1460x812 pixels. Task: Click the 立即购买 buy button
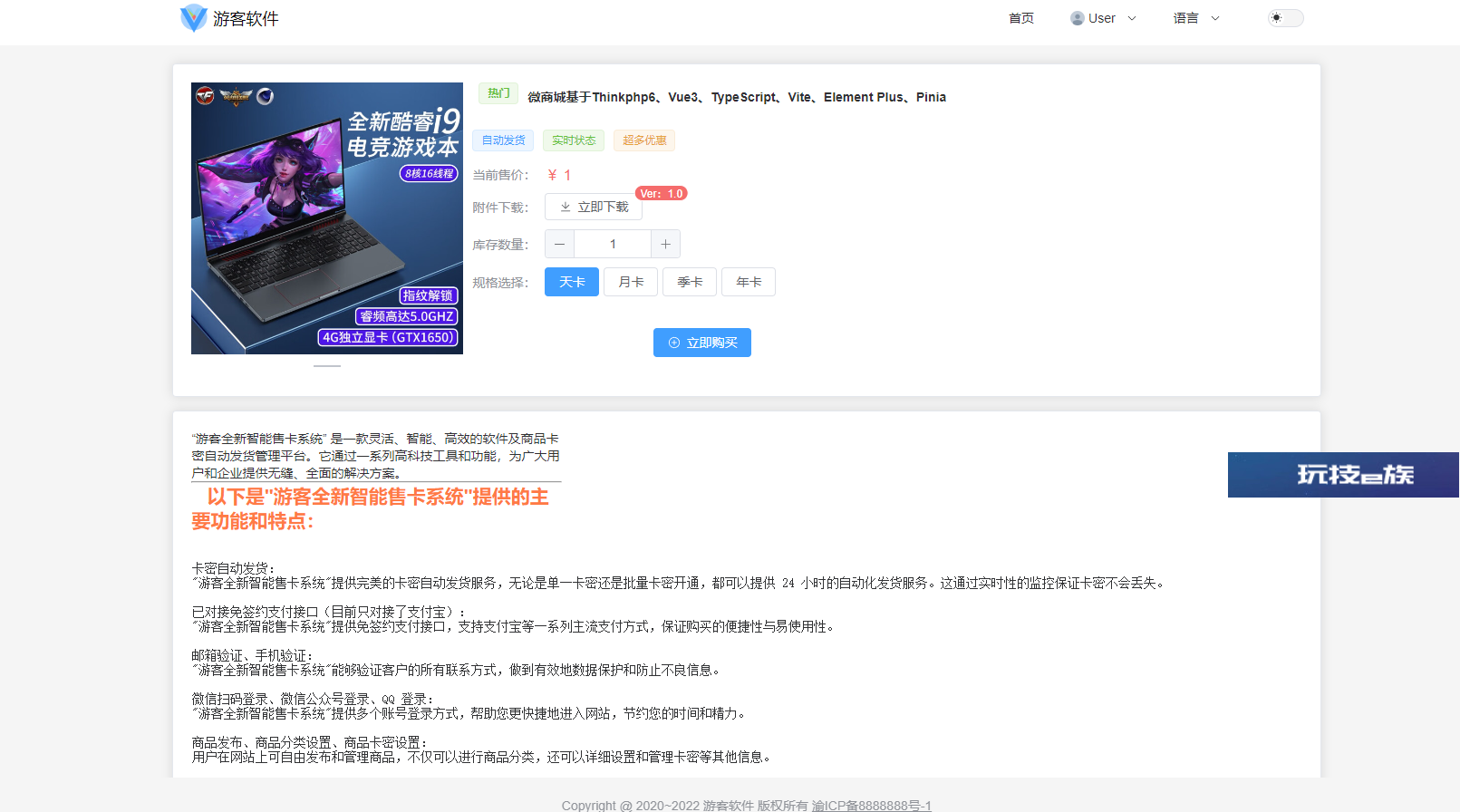click(702, 343)
